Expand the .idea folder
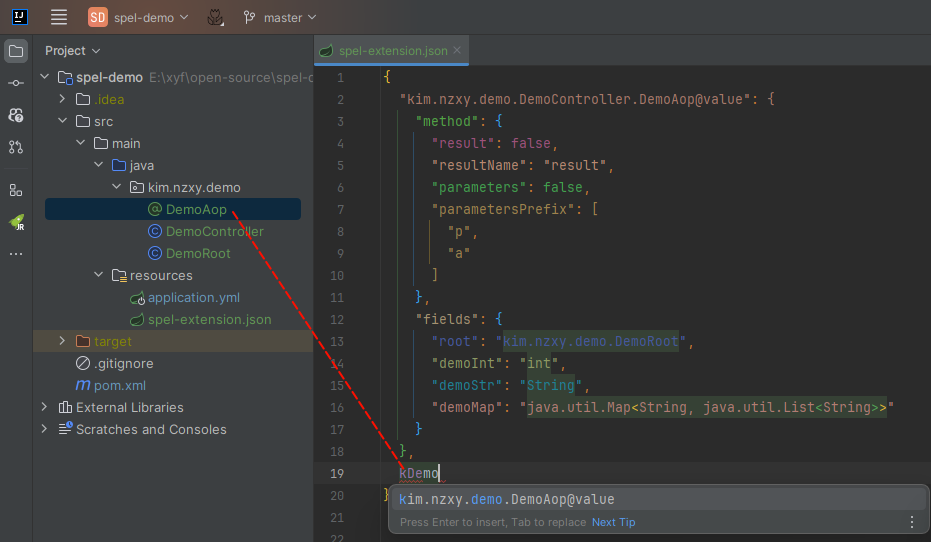This screenshot has width=931, height=542. pos(62,99)
